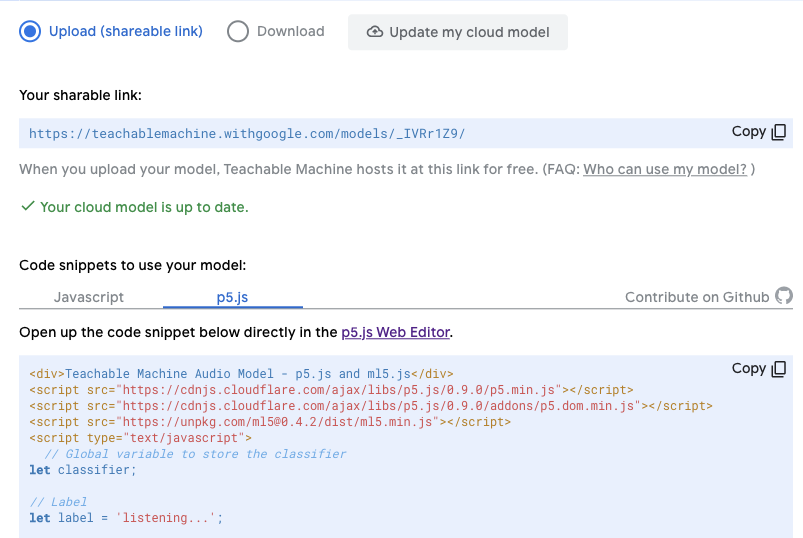Viewport: 803px width, 538px height.
Task: Click the 'let classifier;' code line
Action: tap(83, 470)
